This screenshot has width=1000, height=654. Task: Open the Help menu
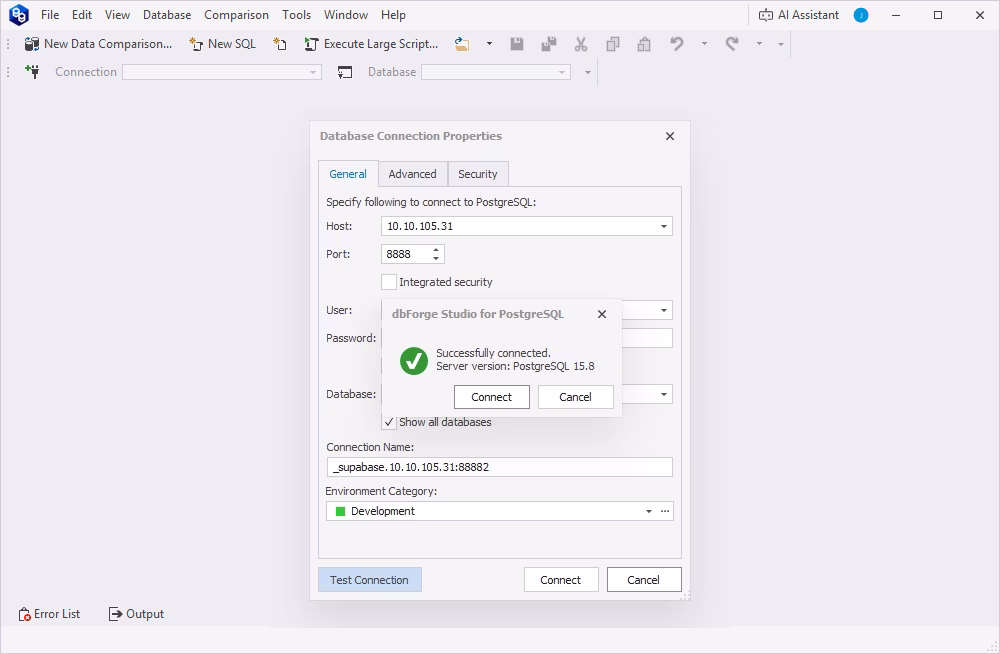click(x=393, y=15)
